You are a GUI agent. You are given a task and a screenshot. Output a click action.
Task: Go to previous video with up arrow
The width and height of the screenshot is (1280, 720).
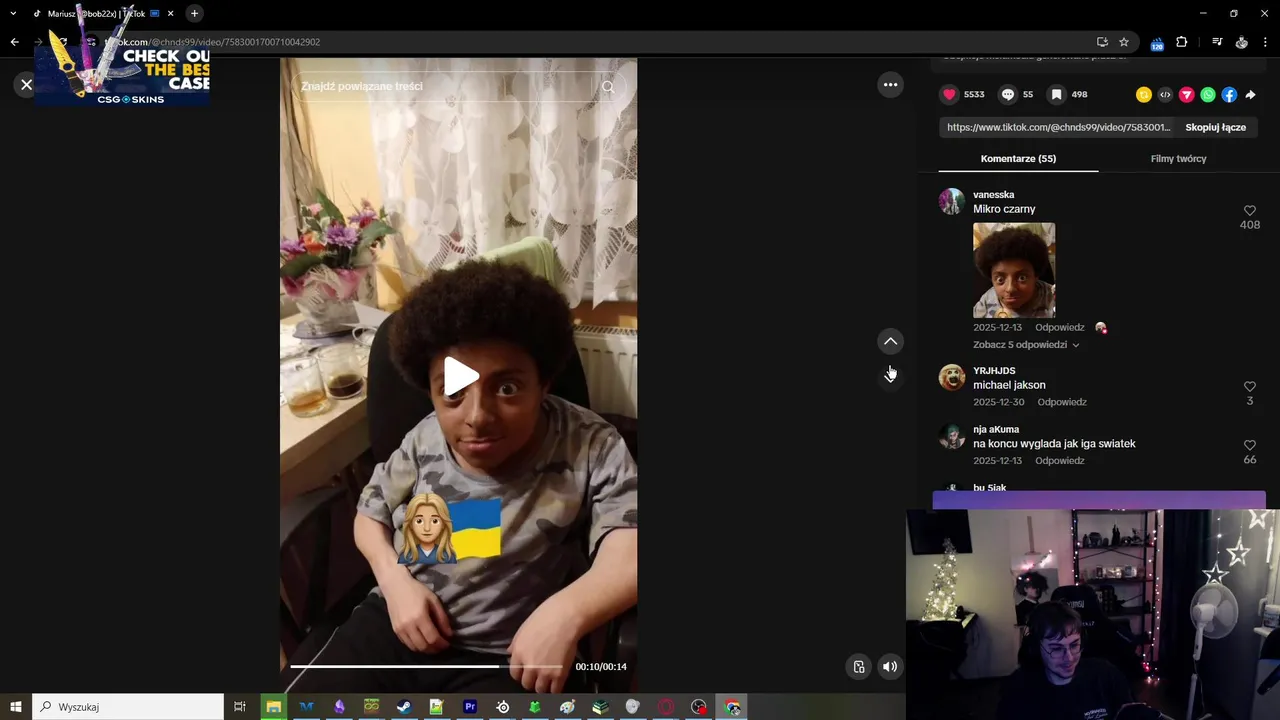pyautogui.click(x=890, y=341)
